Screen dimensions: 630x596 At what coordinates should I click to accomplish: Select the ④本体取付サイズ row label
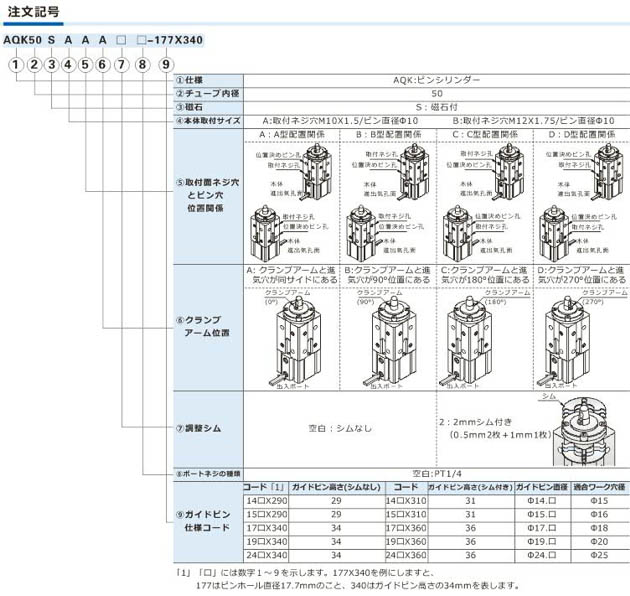click(208, 121)
